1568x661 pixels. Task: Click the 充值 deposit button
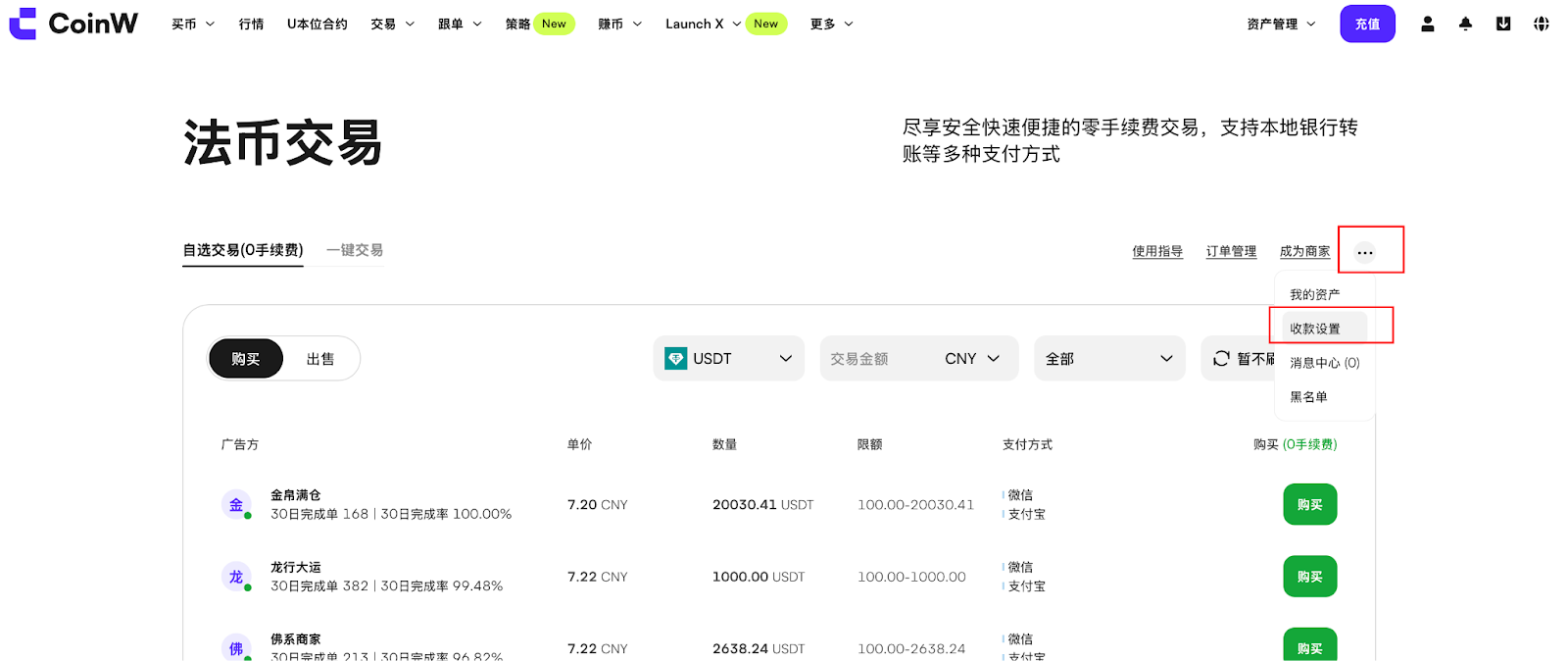(1367, 24)
